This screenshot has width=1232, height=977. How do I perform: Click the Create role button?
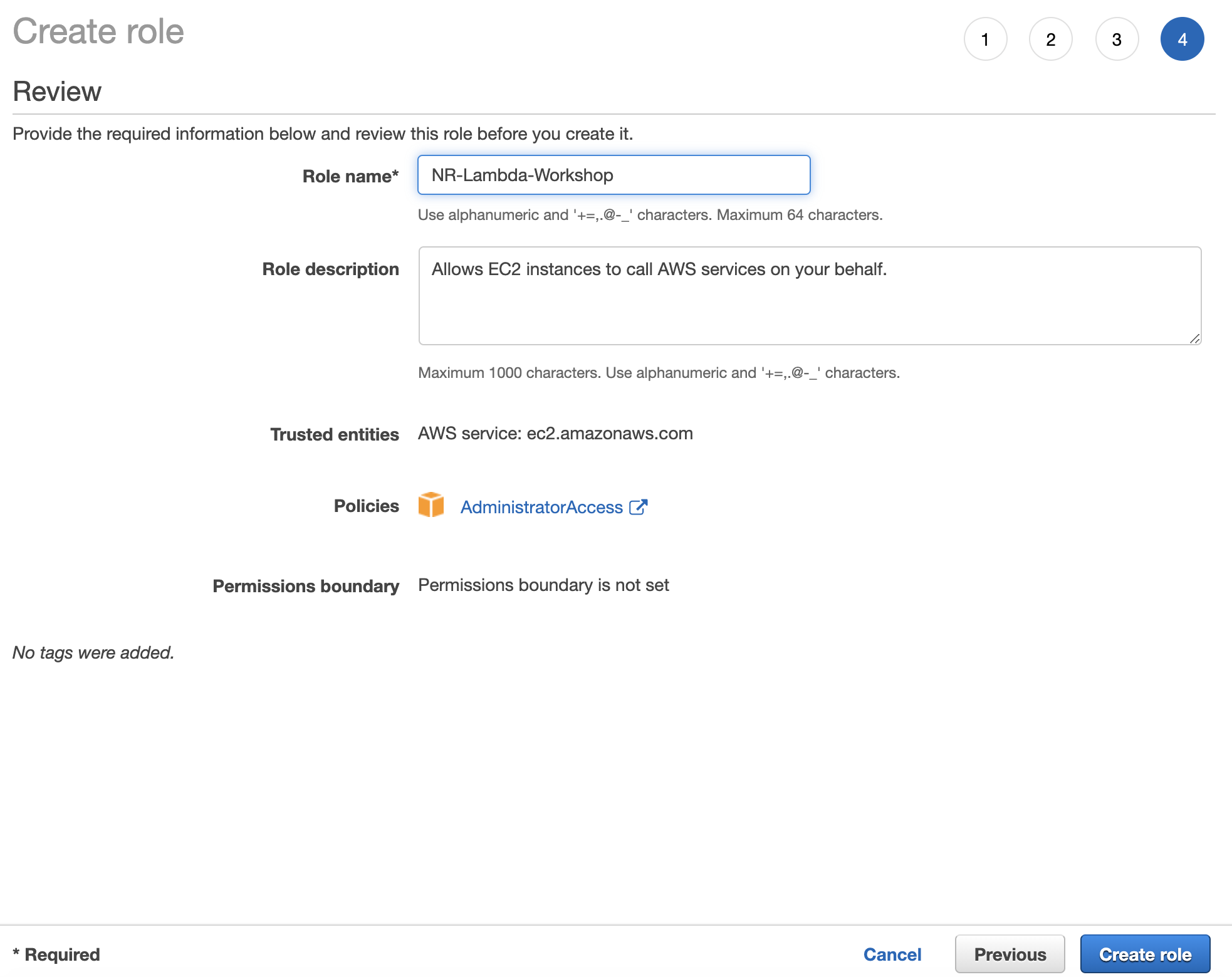point(1146,954)
